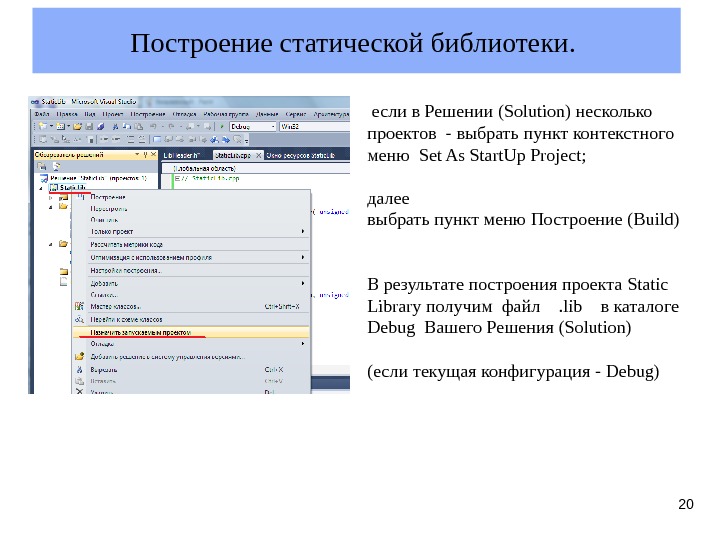This screenshot has height=540, width=720.
Task: Click the Save toolbar icon
Action: 89,126
